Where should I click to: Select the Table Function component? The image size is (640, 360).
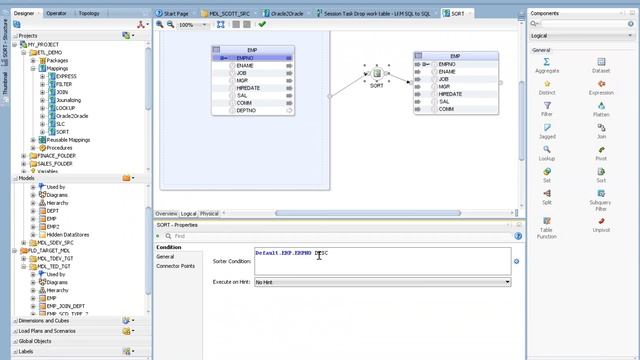[547, 228]
